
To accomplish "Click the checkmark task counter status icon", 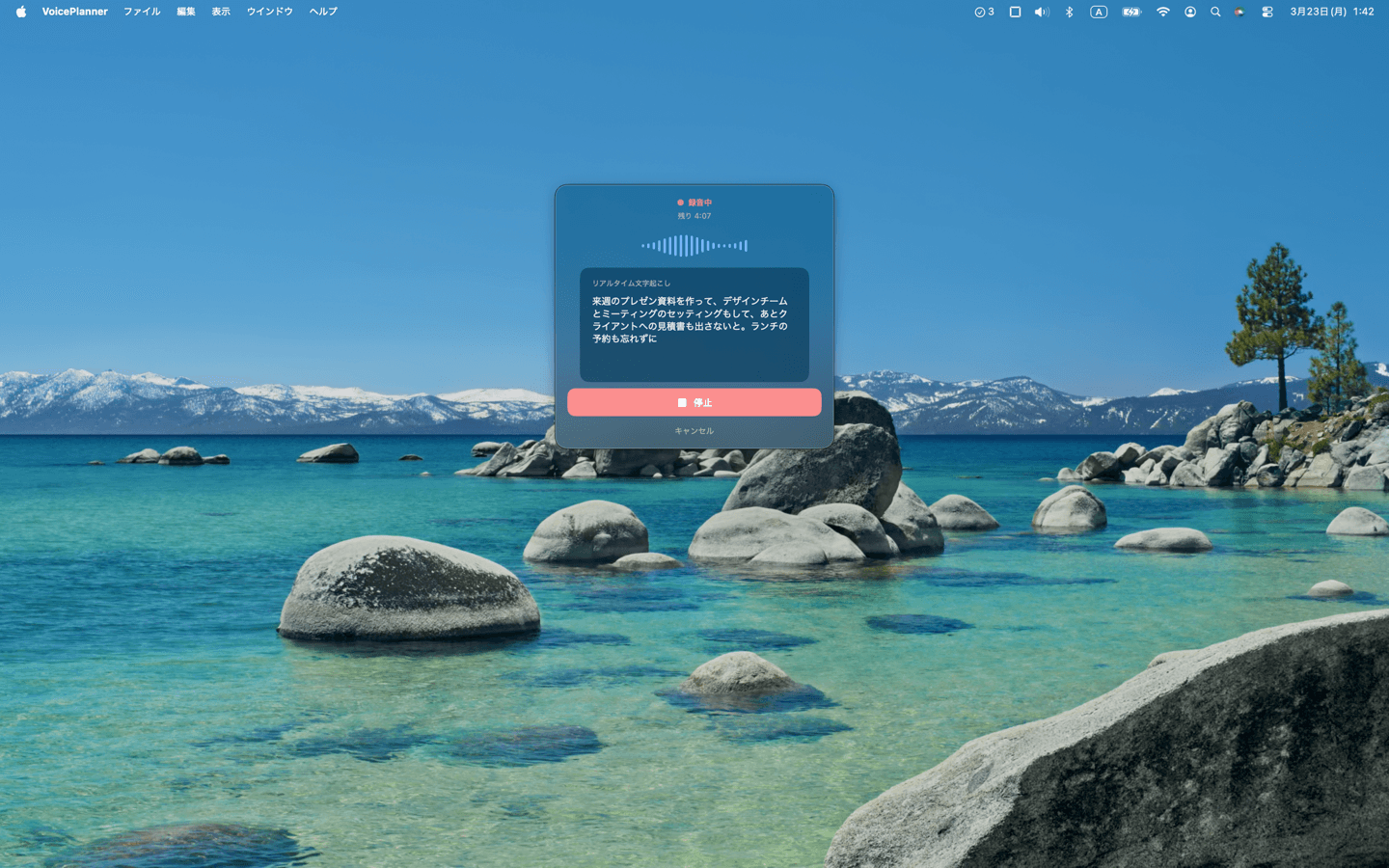I will tap(984, 12).
